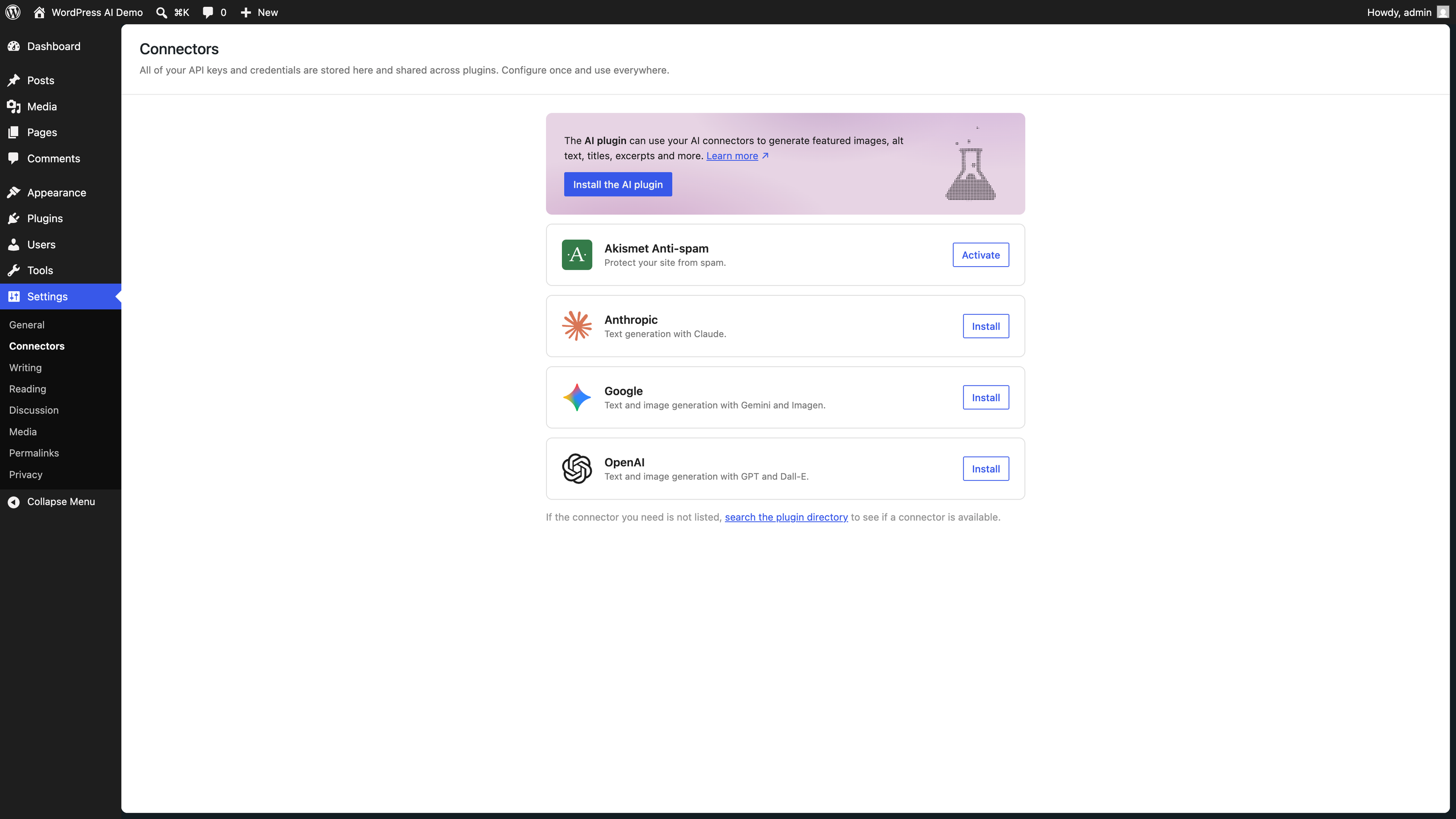Click the Howdy, admin account text
The height and width of the screenshot is (819, 1456).
pyautogui.click(x=1399, y=12)
